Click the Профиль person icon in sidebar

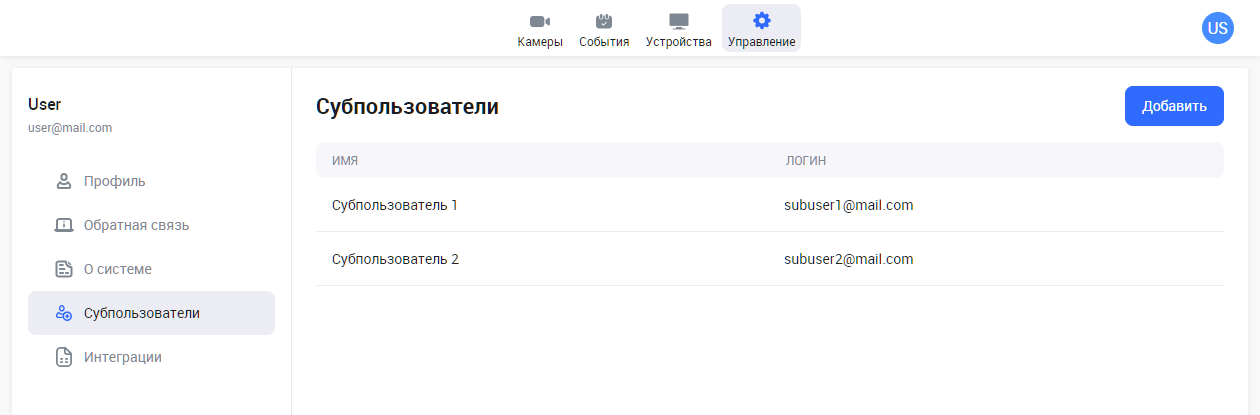click(64, 181)
